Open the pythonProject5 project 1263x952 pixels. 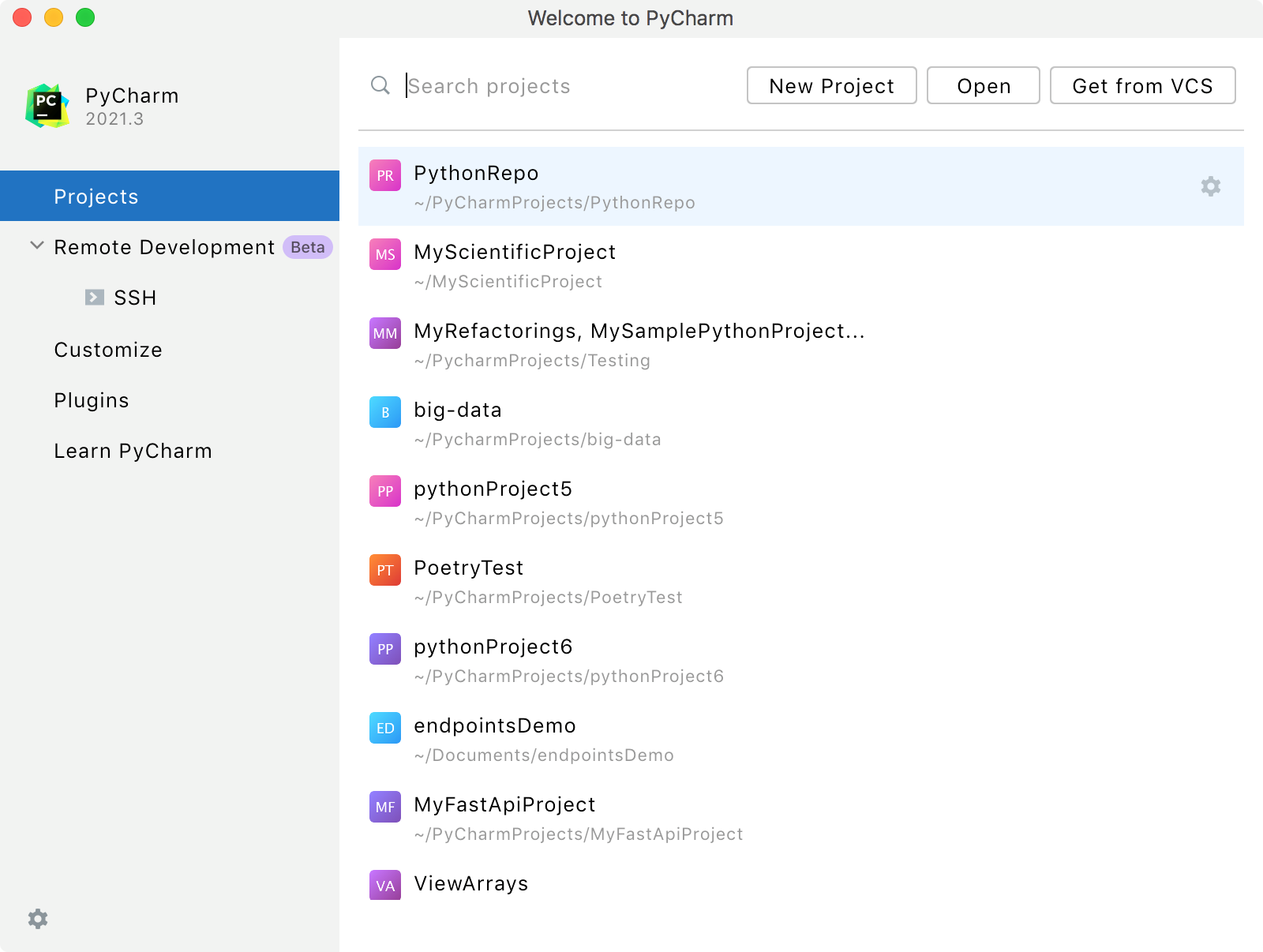(x=493, y=489)
